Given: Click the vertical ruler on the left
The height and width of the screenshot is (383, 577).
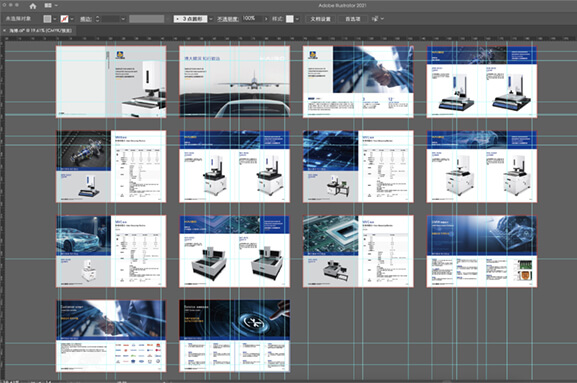Looking at the screenshot, I should pos(2,210).
